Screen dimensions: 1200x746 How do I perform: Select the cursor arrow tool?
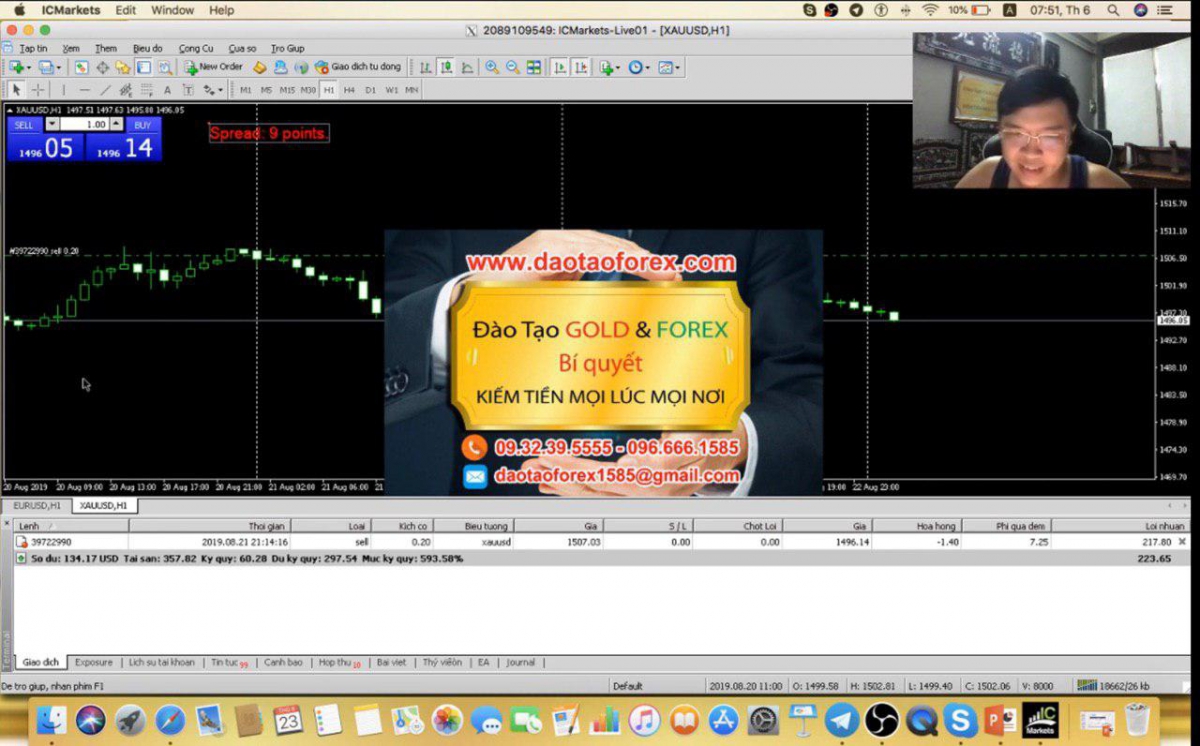click(x=16, y=90)
